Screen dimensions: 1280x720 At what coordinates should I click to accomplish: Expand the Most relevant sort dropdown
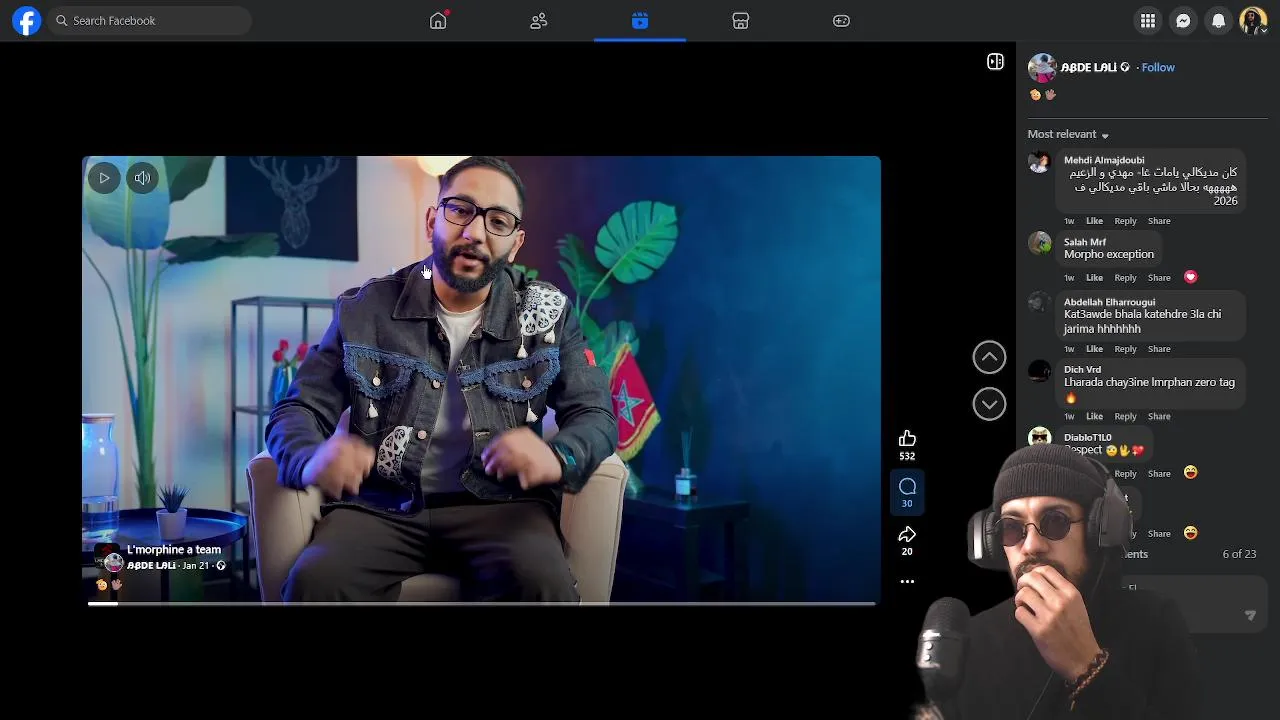[1068, 134]
